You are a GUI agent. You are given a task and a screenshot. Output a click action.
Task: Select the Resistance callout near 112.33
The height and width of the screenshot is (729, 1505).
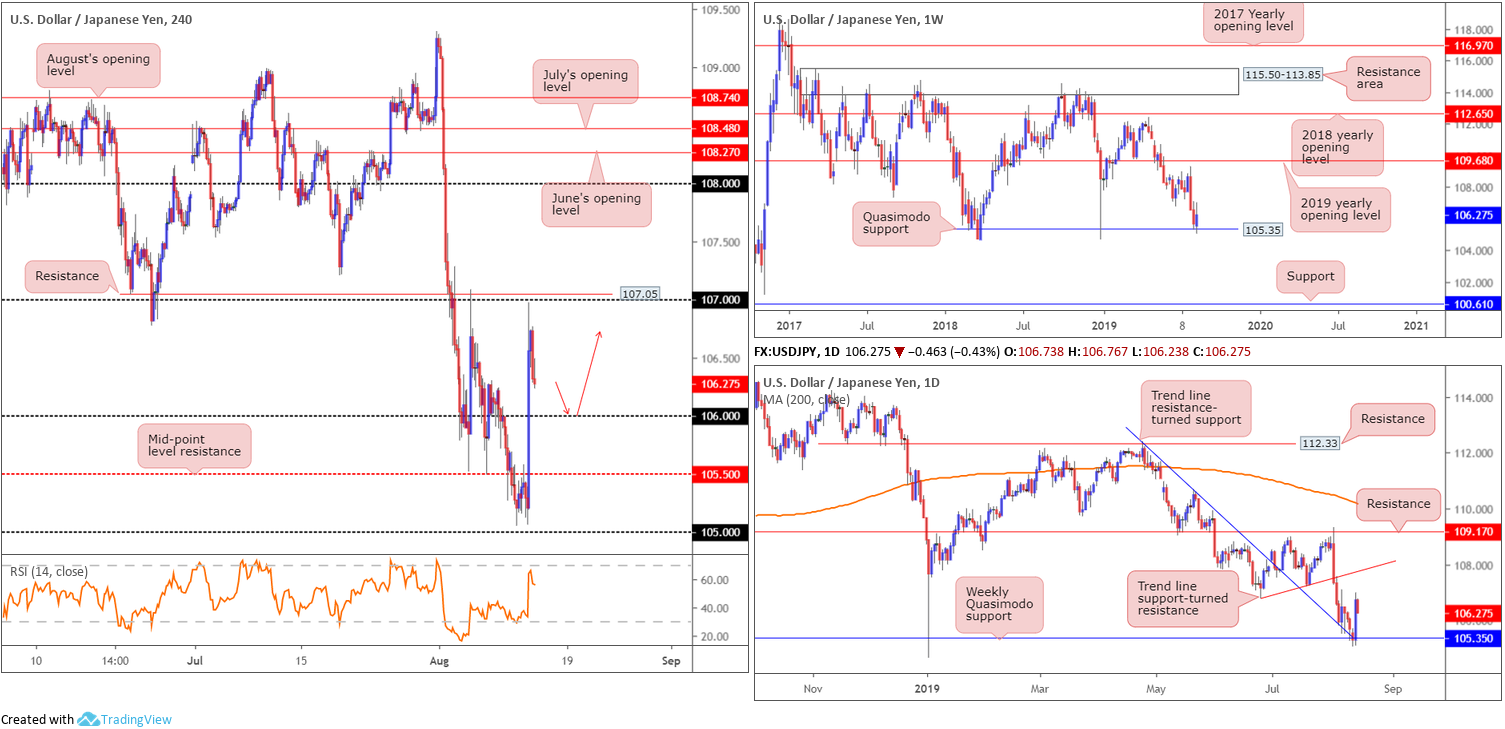point(1392,419)
